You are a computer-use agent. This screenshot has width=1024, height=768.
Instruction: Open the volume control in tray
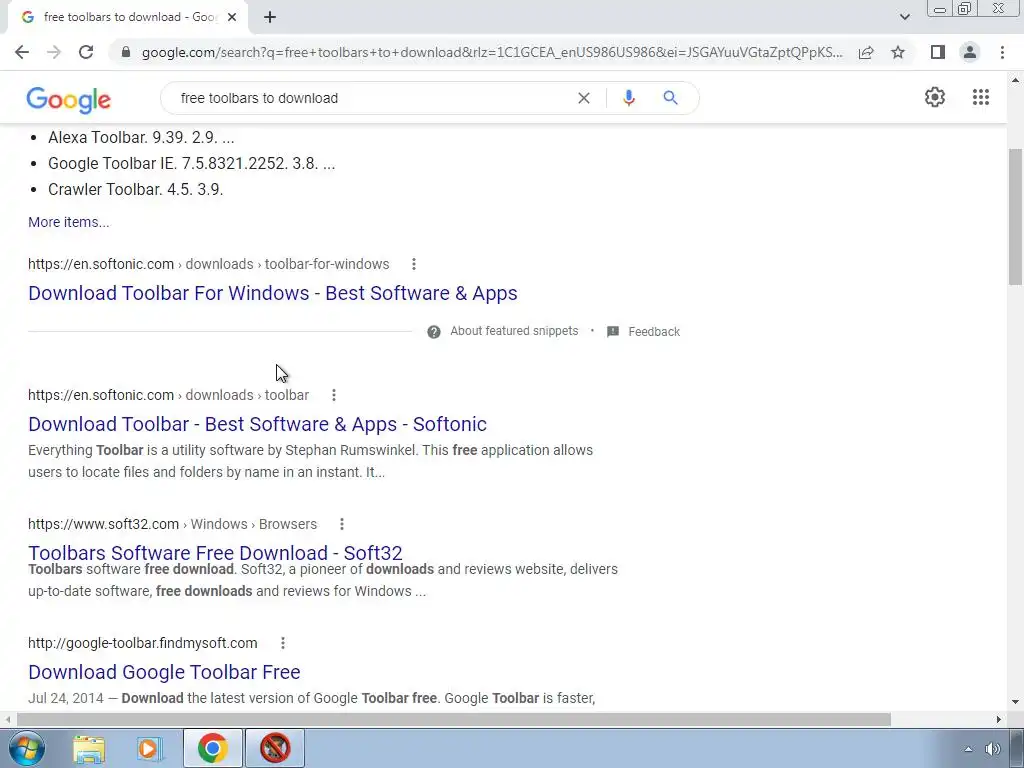993,749
